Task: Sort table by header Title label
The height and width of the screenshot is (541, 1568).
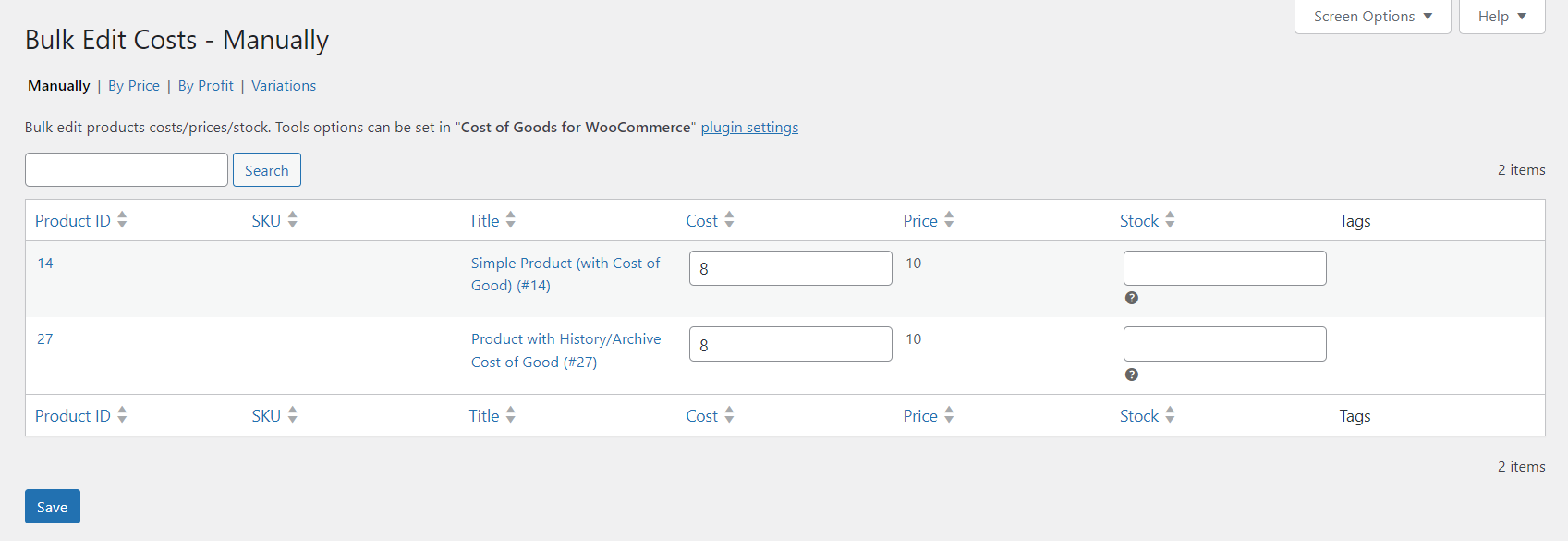Action: coord(484,221)
